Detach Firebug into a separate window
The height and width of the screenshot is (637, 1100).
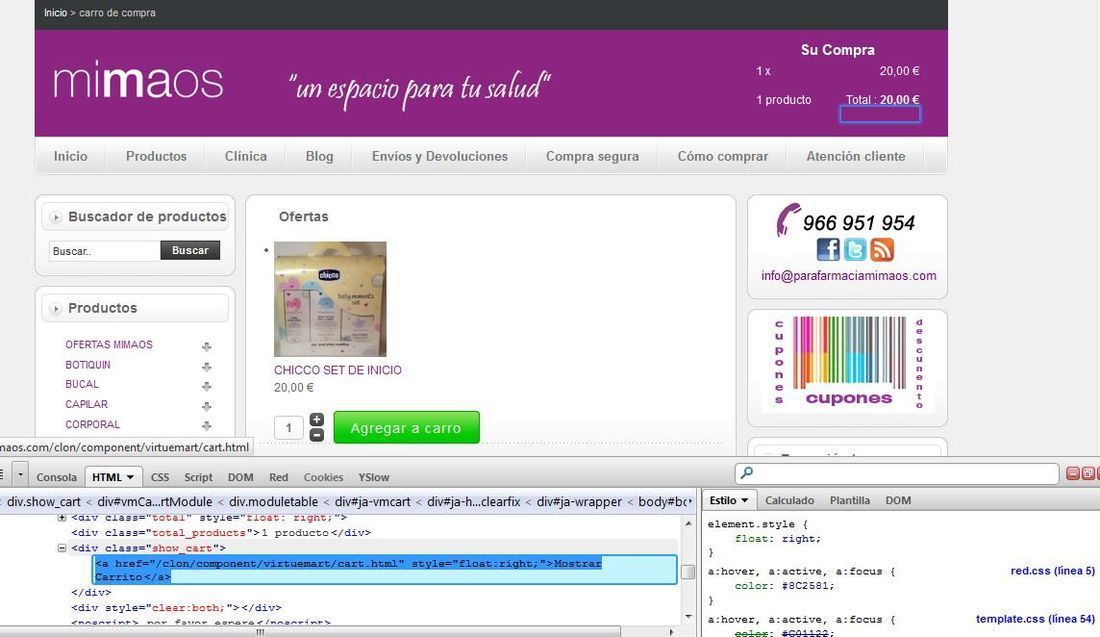pyautogui.click(x=1087, y=474)
